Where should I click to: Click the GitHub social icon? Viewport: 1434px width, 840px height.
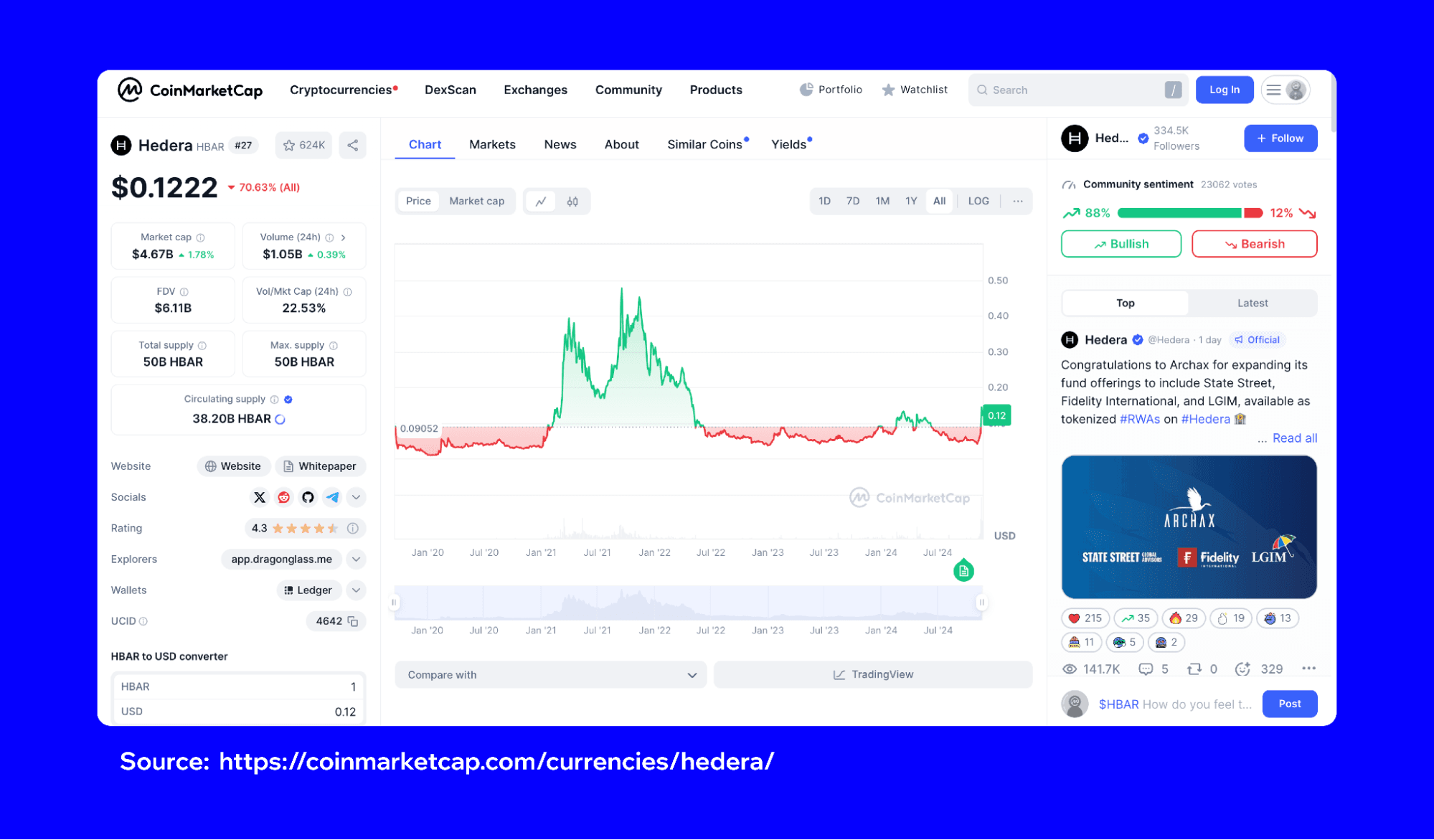point(308,497)
